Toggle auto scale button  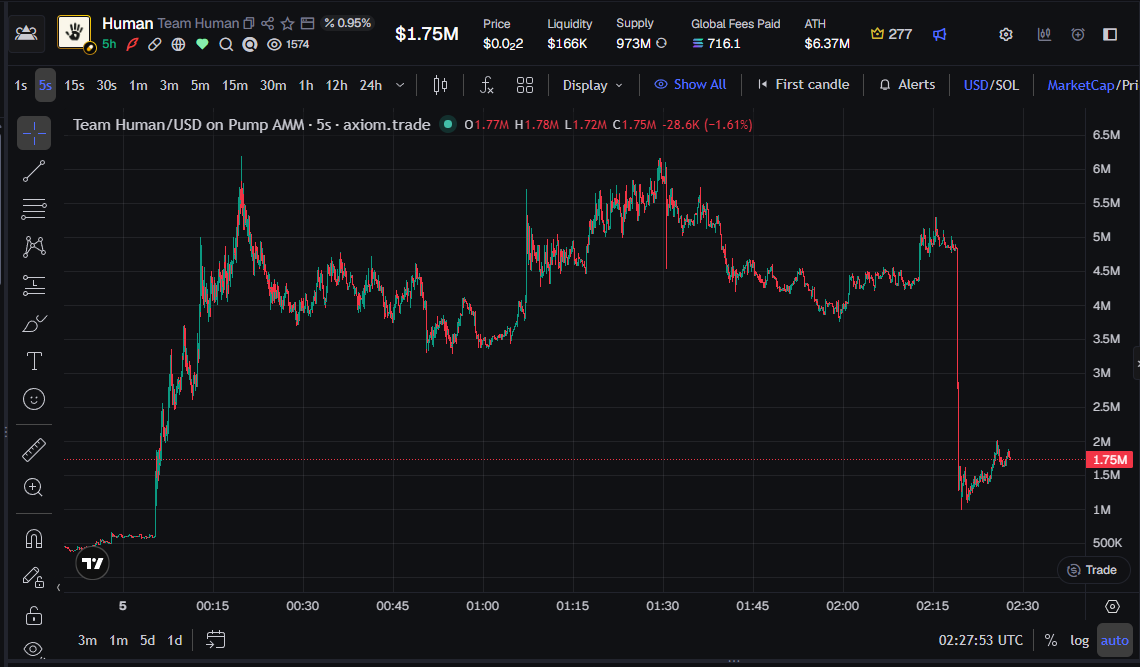point(1115,640)
